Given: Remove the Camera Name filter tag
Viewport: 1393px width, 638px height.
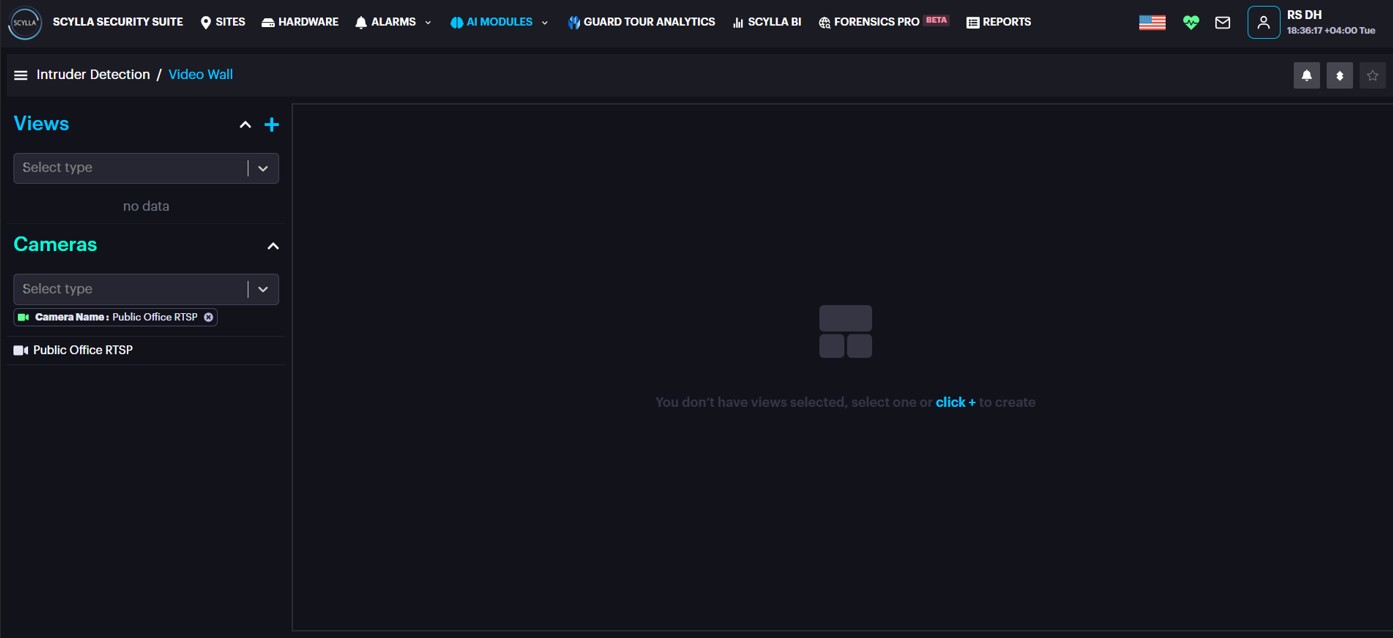Looking at the screenshot, I should pos(208,317).
